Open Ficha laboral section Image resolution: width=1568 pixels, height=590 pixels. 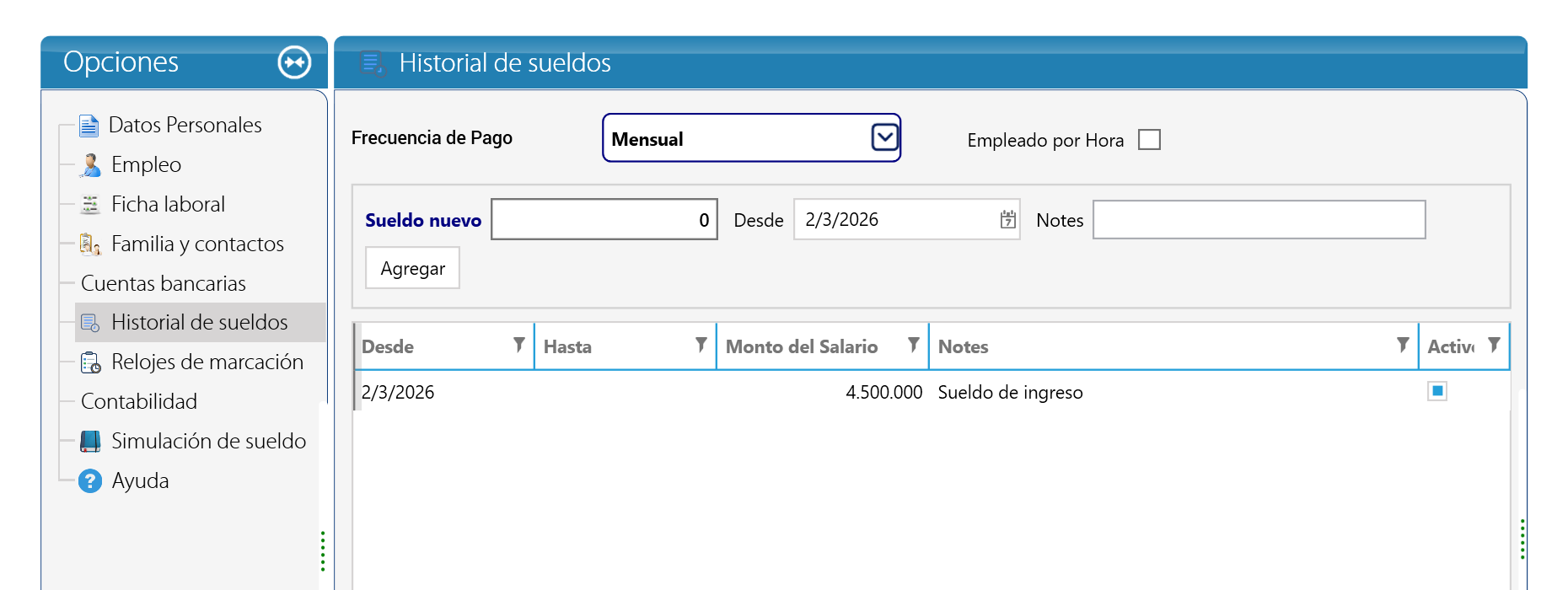168,205
